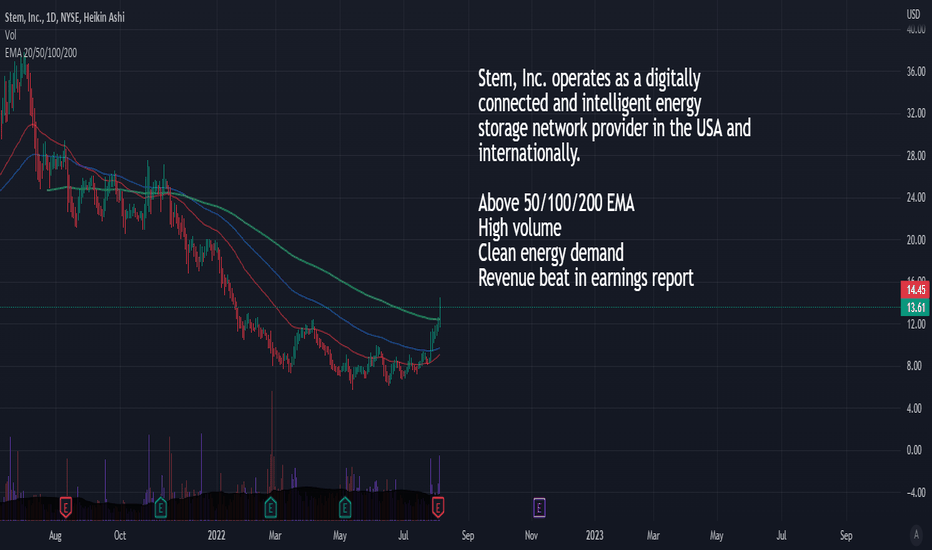Click the 24.00 price axis label

pos(916,197)
